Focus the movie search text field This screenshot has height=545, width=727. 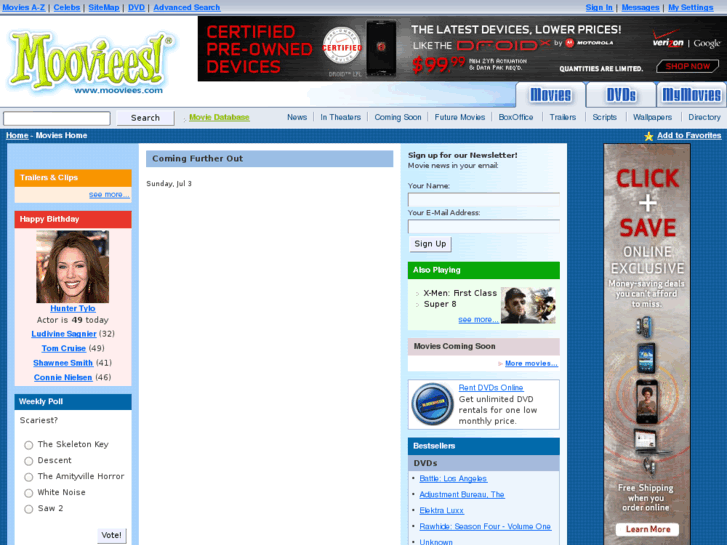pyautogui.click(x=57, y=118)
